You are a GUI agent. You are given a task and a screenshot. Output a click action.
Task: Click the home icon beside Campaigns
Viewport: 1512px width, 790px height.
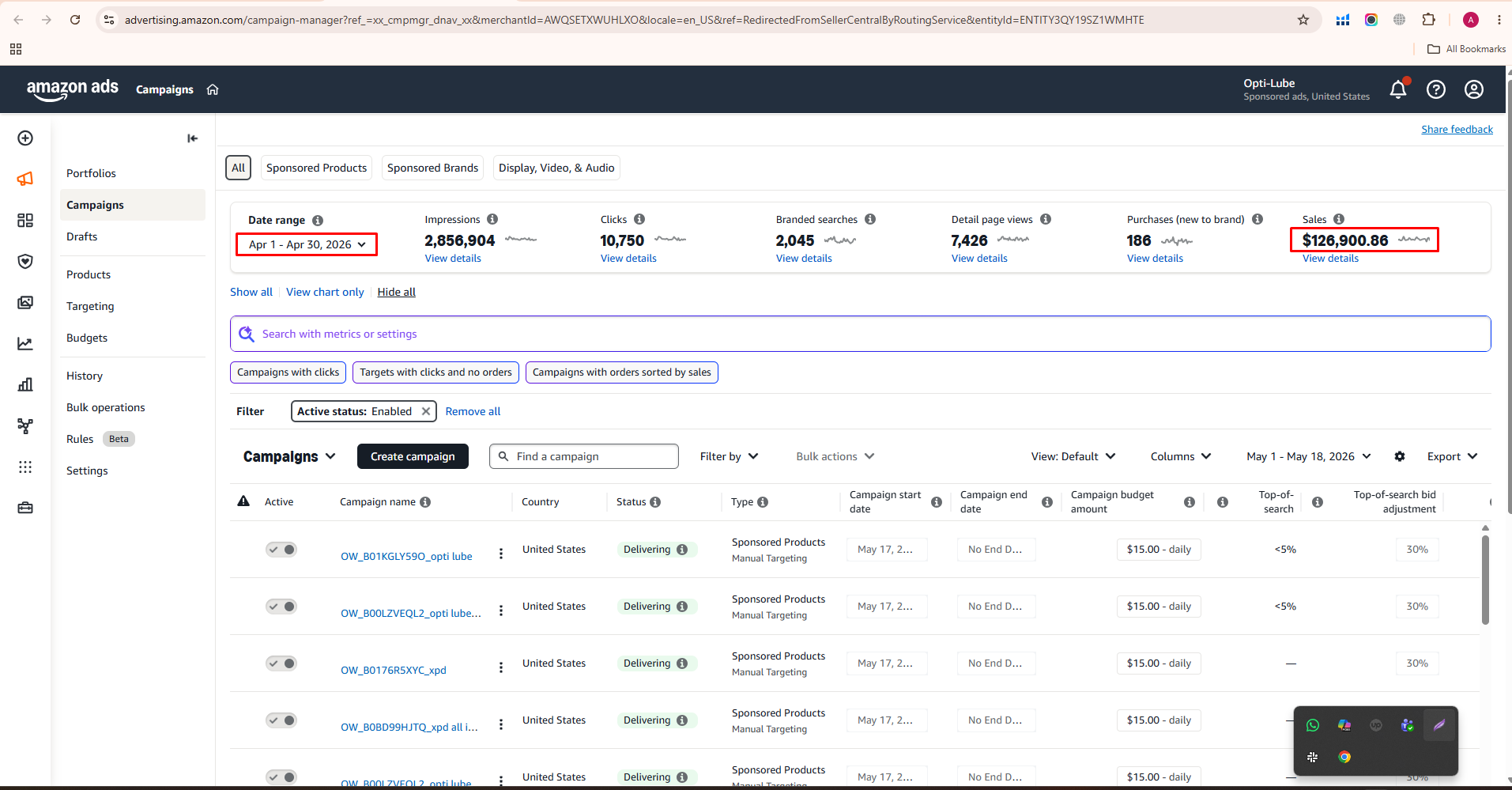coord(213,89)
